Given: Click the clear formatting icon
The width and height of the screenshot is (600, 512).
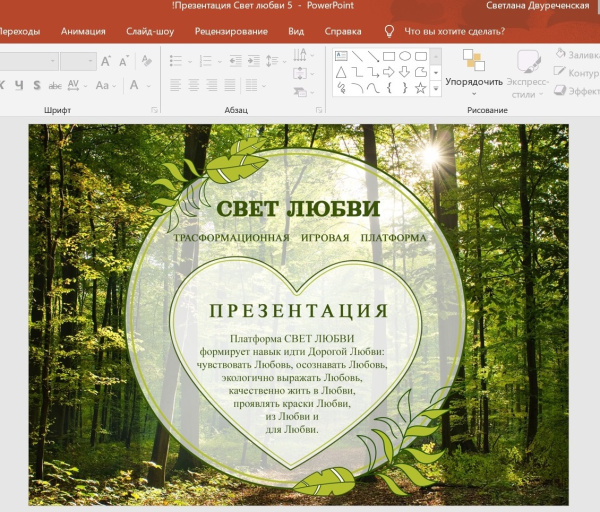Looking at the screenshot, I should pos(147,61).
